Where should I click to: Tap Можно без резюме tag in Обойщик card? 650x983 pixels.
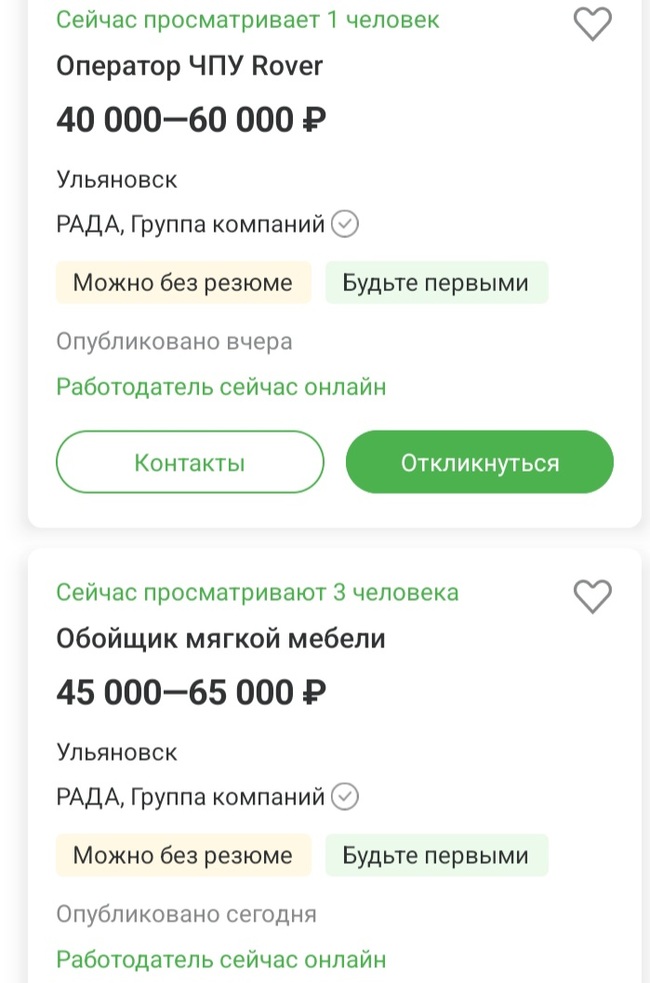click(x=183, y=855)
